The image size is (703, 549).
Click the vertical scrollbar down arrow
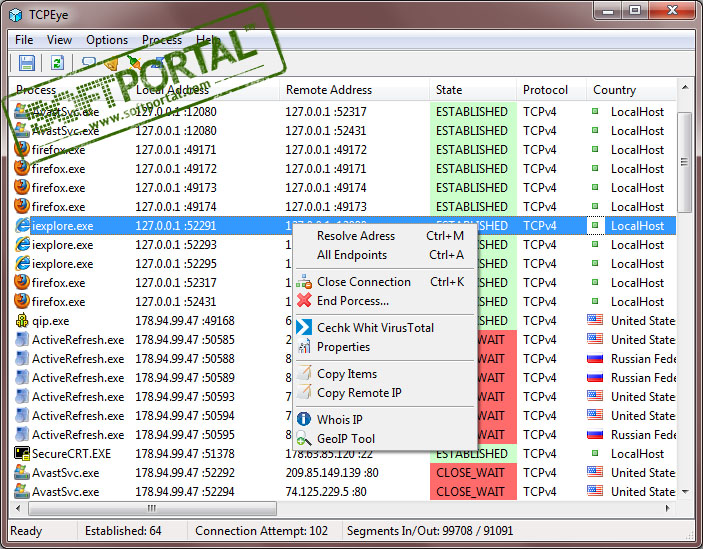[685, 492]
